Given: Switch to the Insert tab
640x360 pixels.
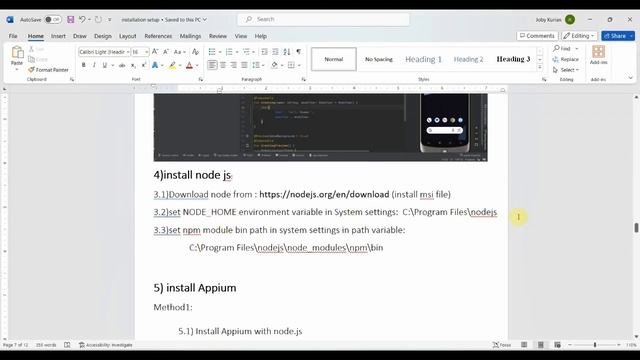Looking at the screenshot, I should pos(58,36).
